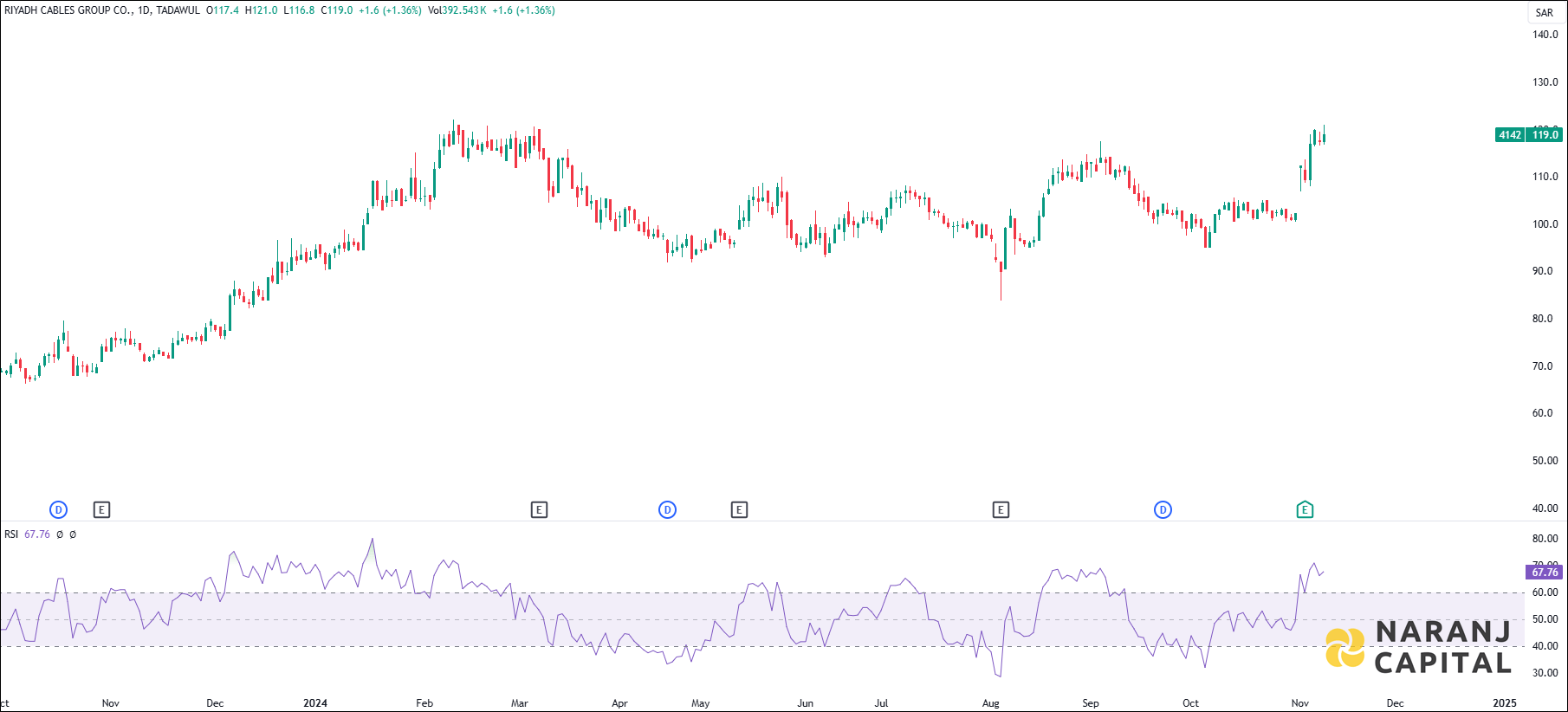
Task: Click the Oct label on the time axis
Action: 1191,703
